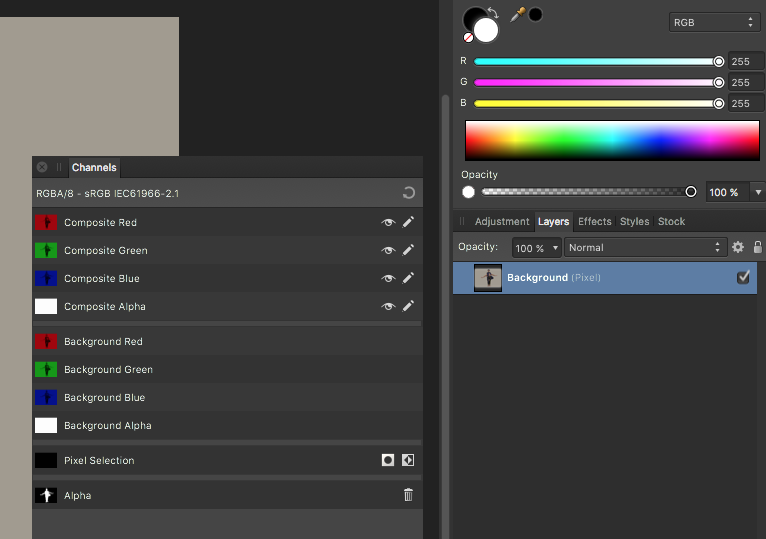Click the Composite Alpha label
766x539 pixels.
(105, 306)
